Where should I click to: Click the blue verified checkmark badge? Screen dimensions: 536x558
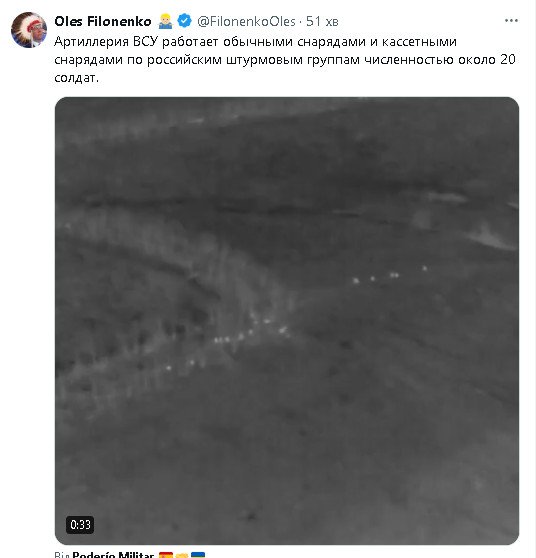pyautogui.click(x=184, y=21)
